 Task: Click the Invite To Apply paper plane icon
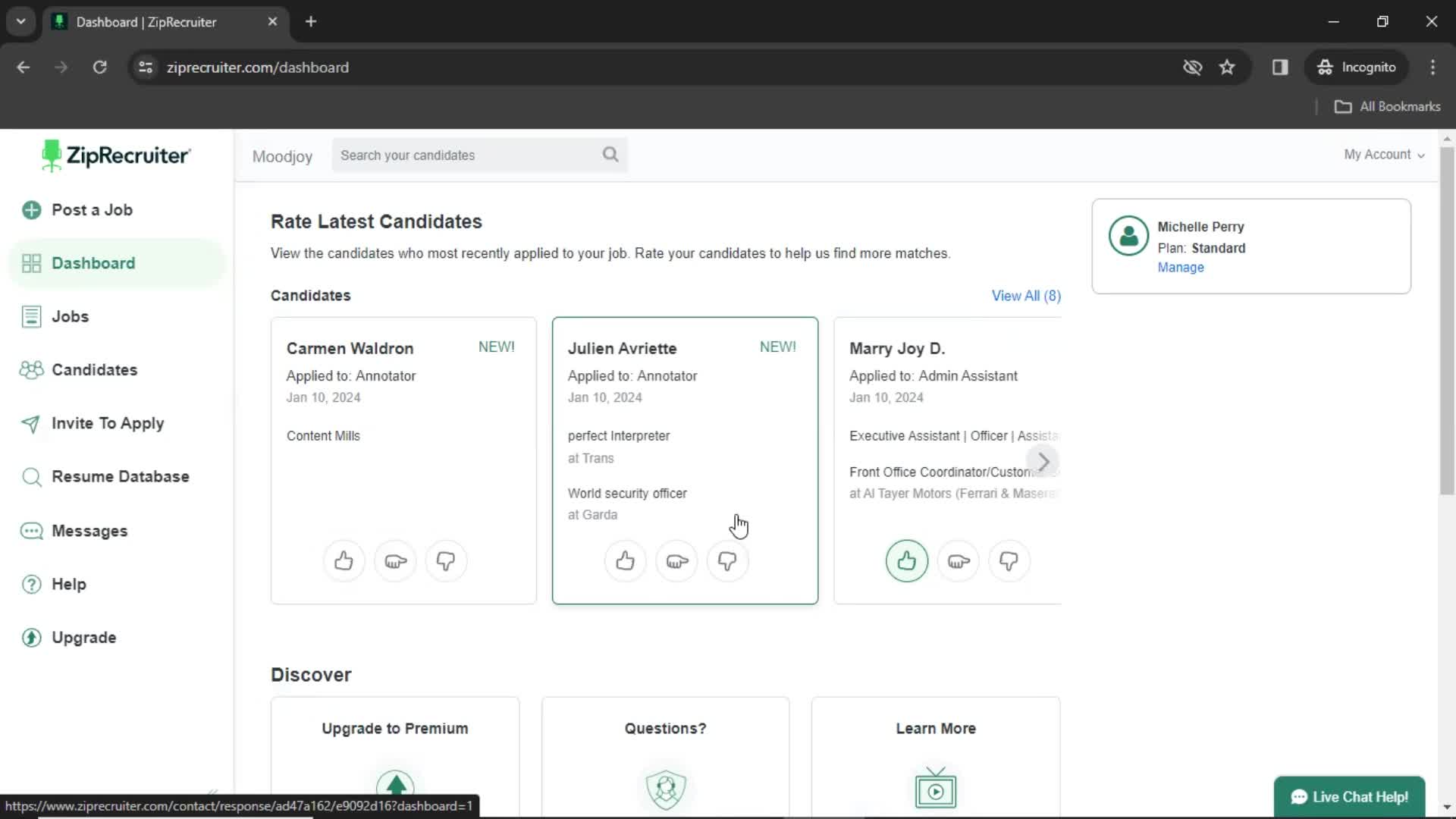pos(31,423)
